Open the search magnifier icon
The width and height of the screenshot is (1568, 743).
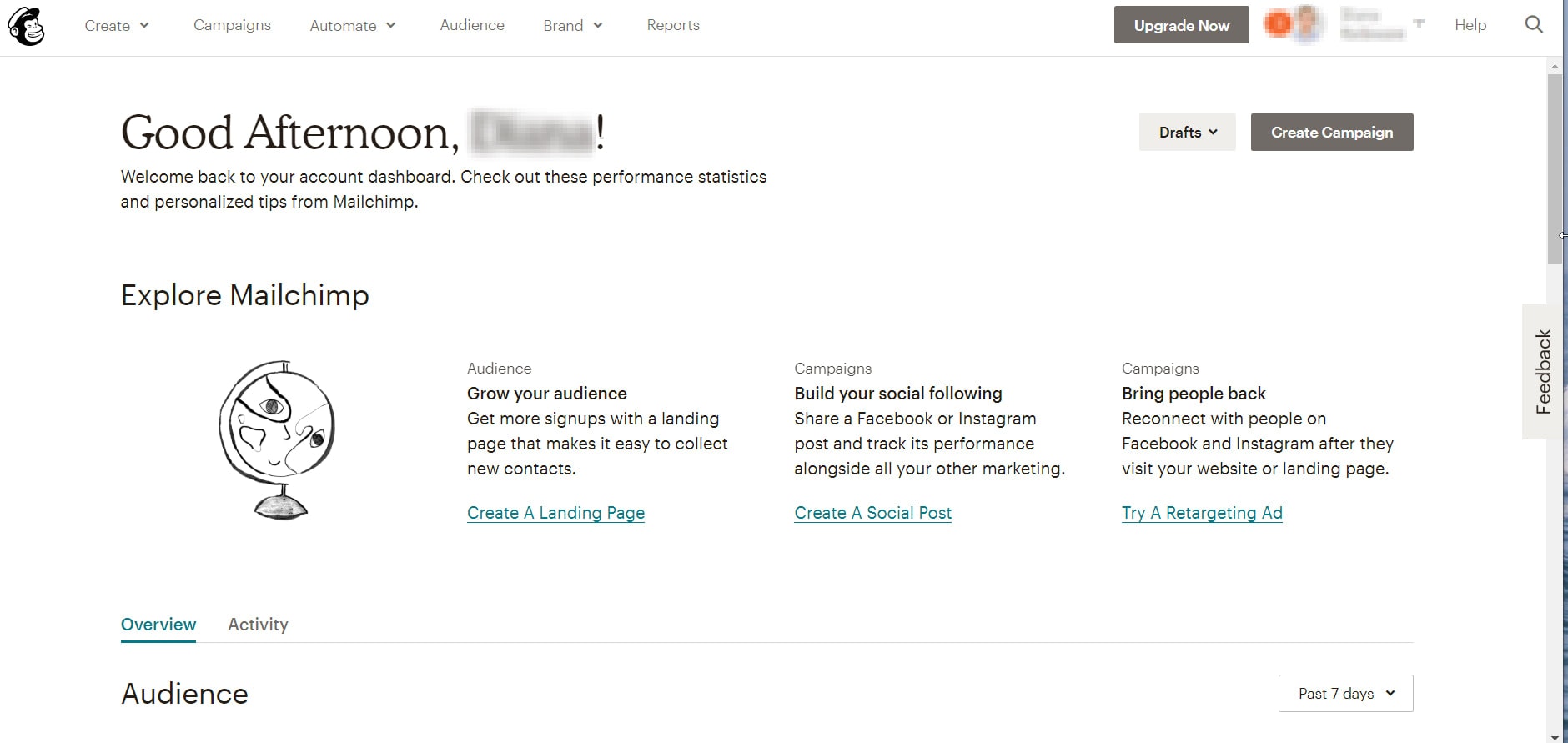click(1534, 24)
